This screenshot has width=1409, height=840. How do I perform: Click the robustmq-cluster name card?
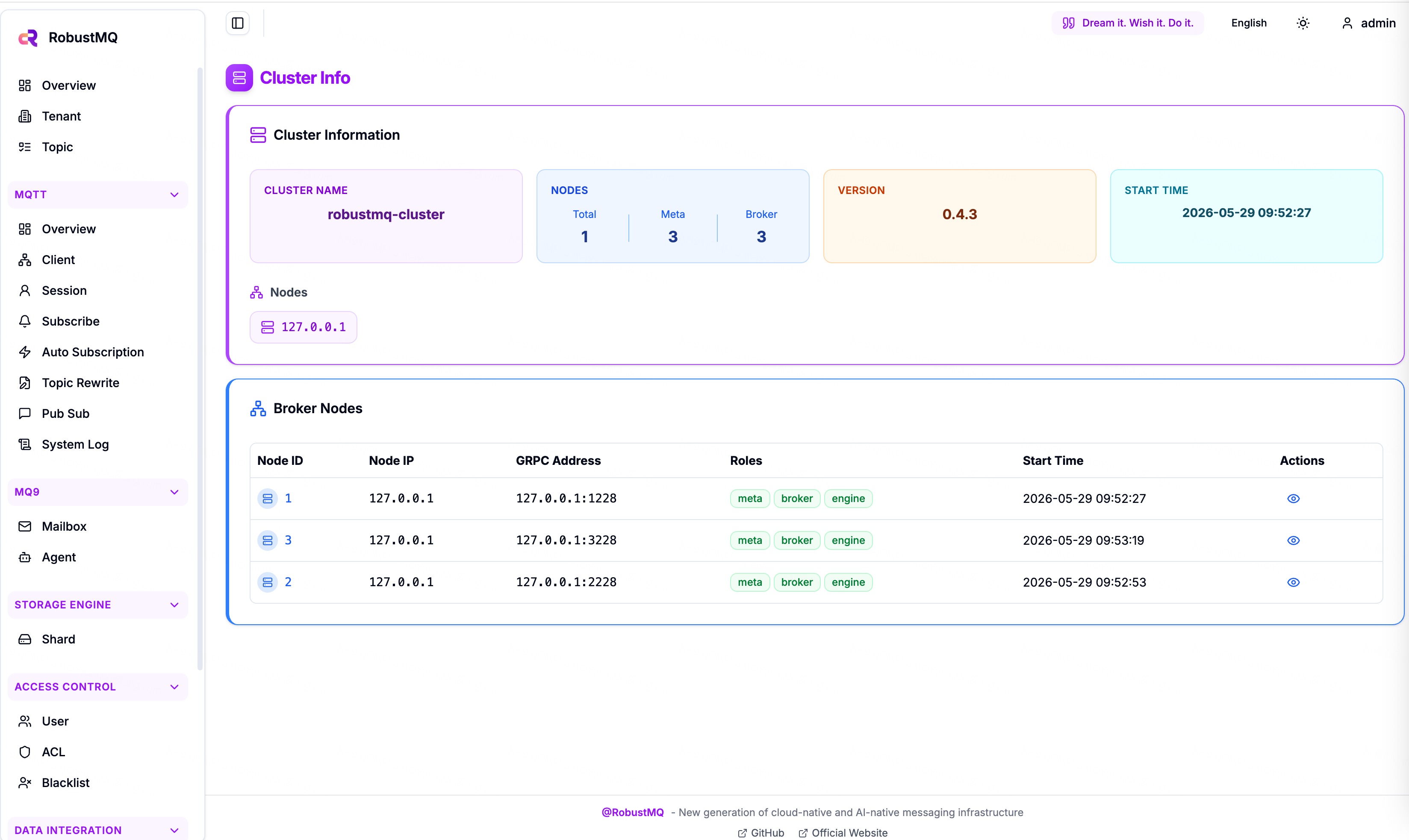click(386, 216)
